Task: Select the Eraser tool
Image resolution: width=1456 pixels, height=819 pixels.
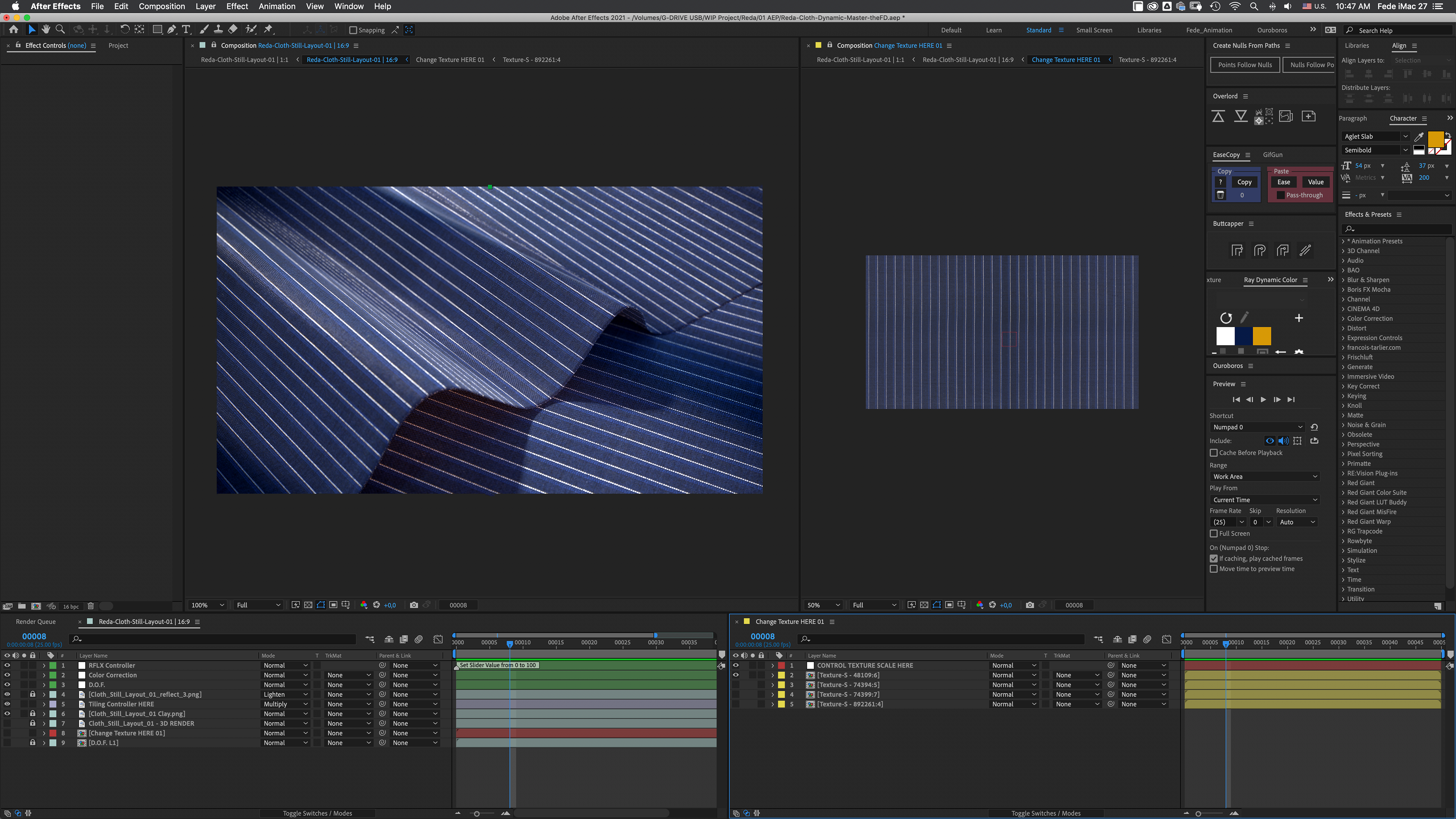Action: point(233,30)
